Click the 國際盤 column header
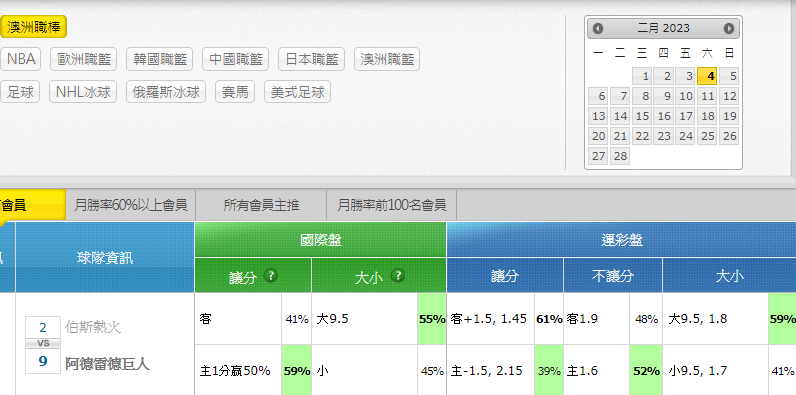The width and height of the screenshot is (796, 395). (x=320, y=240)
